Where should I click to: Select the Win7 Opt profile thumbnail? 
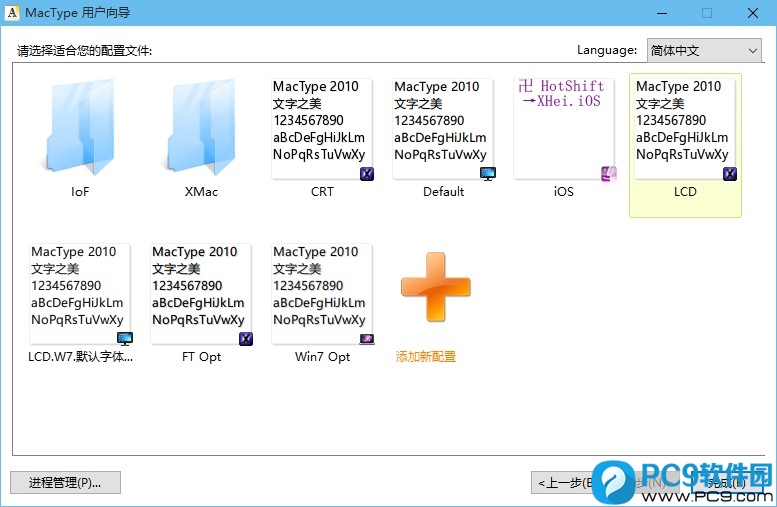pos(322,294)
